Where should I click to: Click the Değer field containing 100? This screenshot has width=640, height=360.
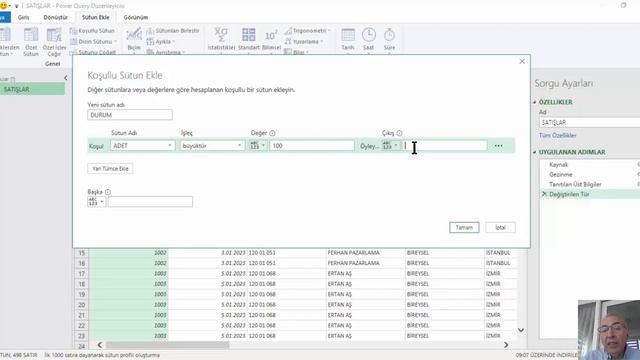click(x=312, y=146)
